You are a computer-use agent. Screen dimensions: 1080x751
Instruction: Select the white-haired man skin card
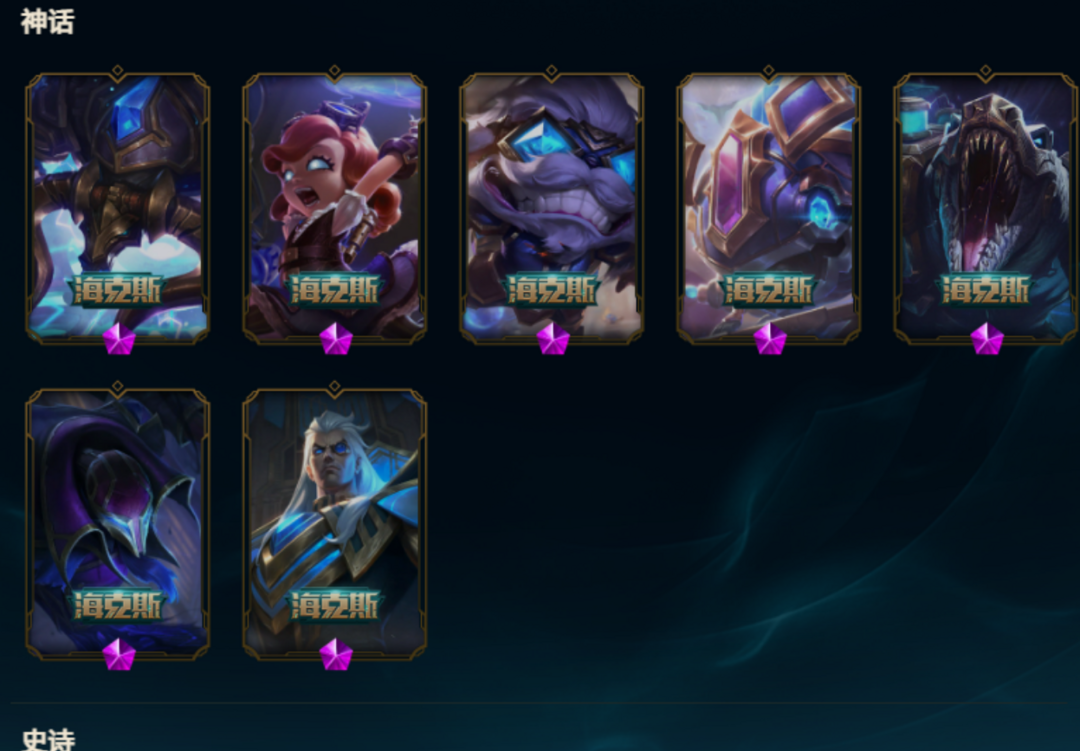click(335, 524)
